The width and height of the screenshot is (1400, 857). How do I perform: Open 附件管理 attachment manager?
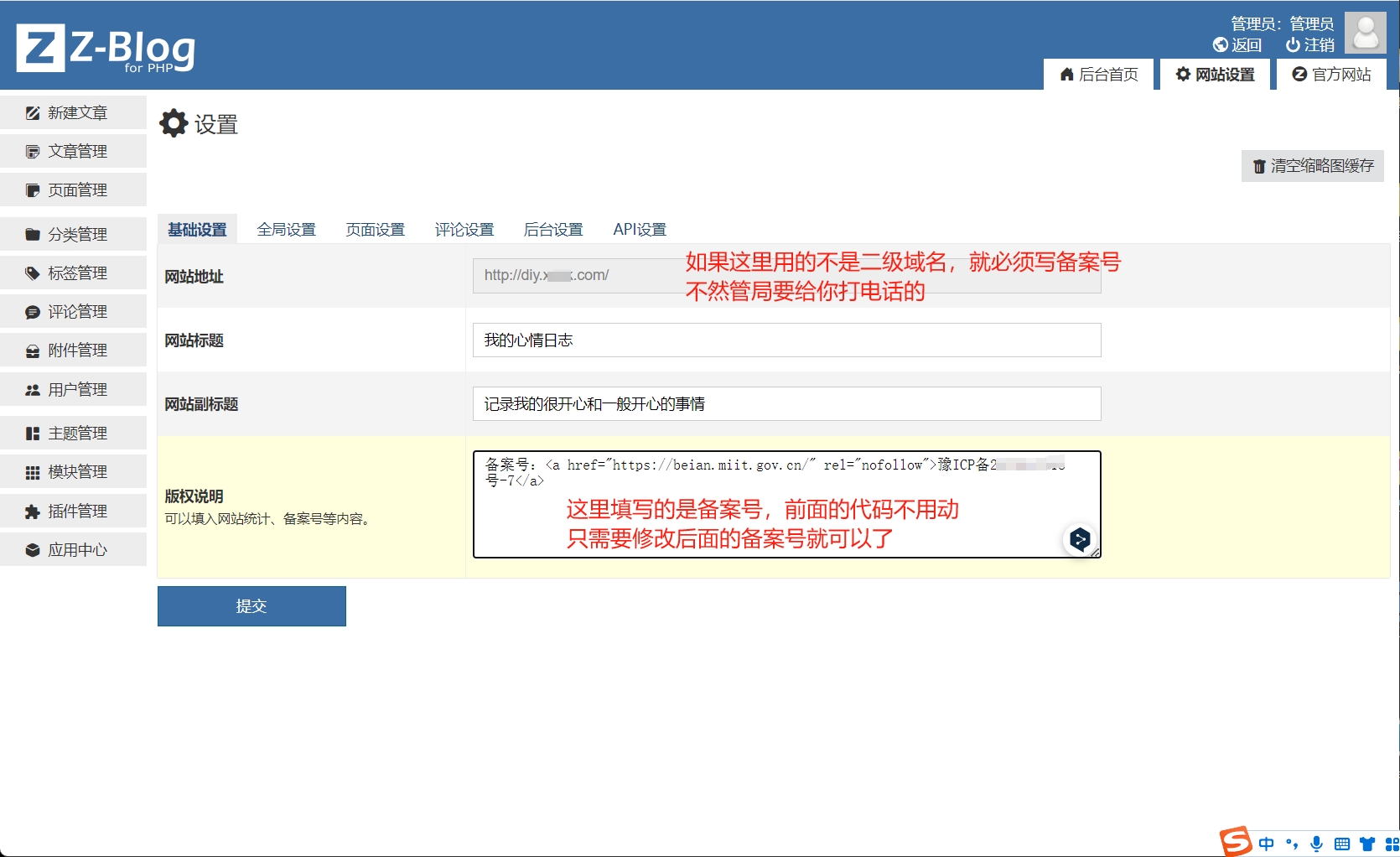pos(76,350)
